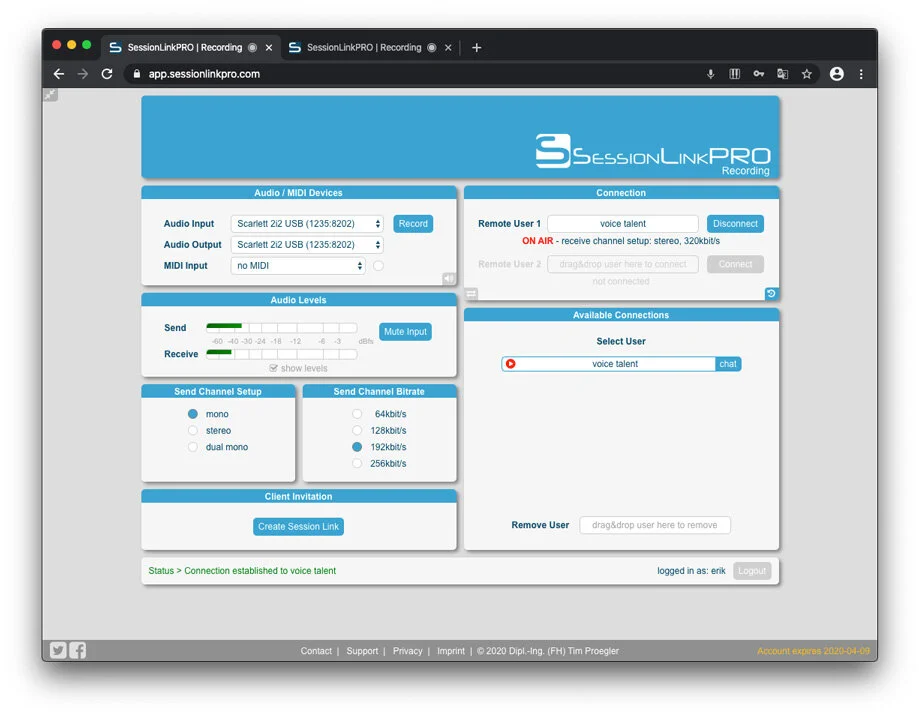
Task: Click the speaker icon in Audio/MIDI Devices panel
Action: tap(448, 278)
